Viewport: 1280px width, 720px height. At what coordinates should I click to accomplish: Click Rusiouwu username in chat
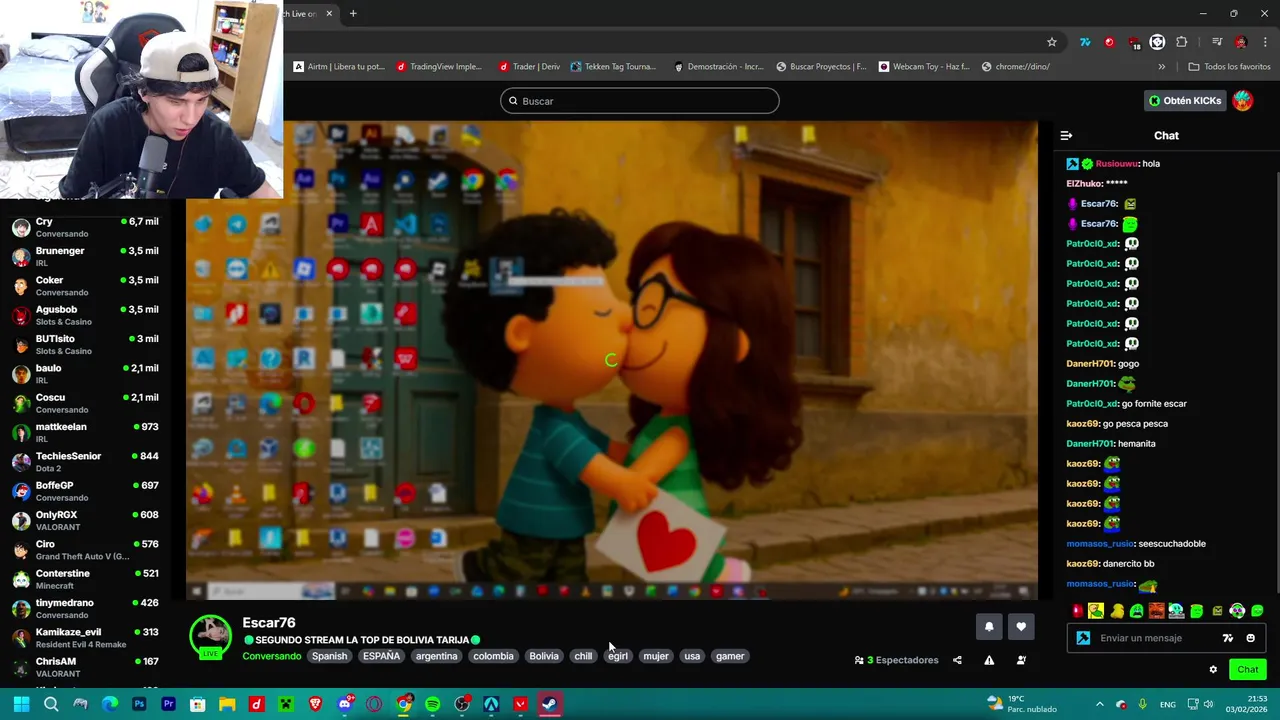pos(1117,164)
